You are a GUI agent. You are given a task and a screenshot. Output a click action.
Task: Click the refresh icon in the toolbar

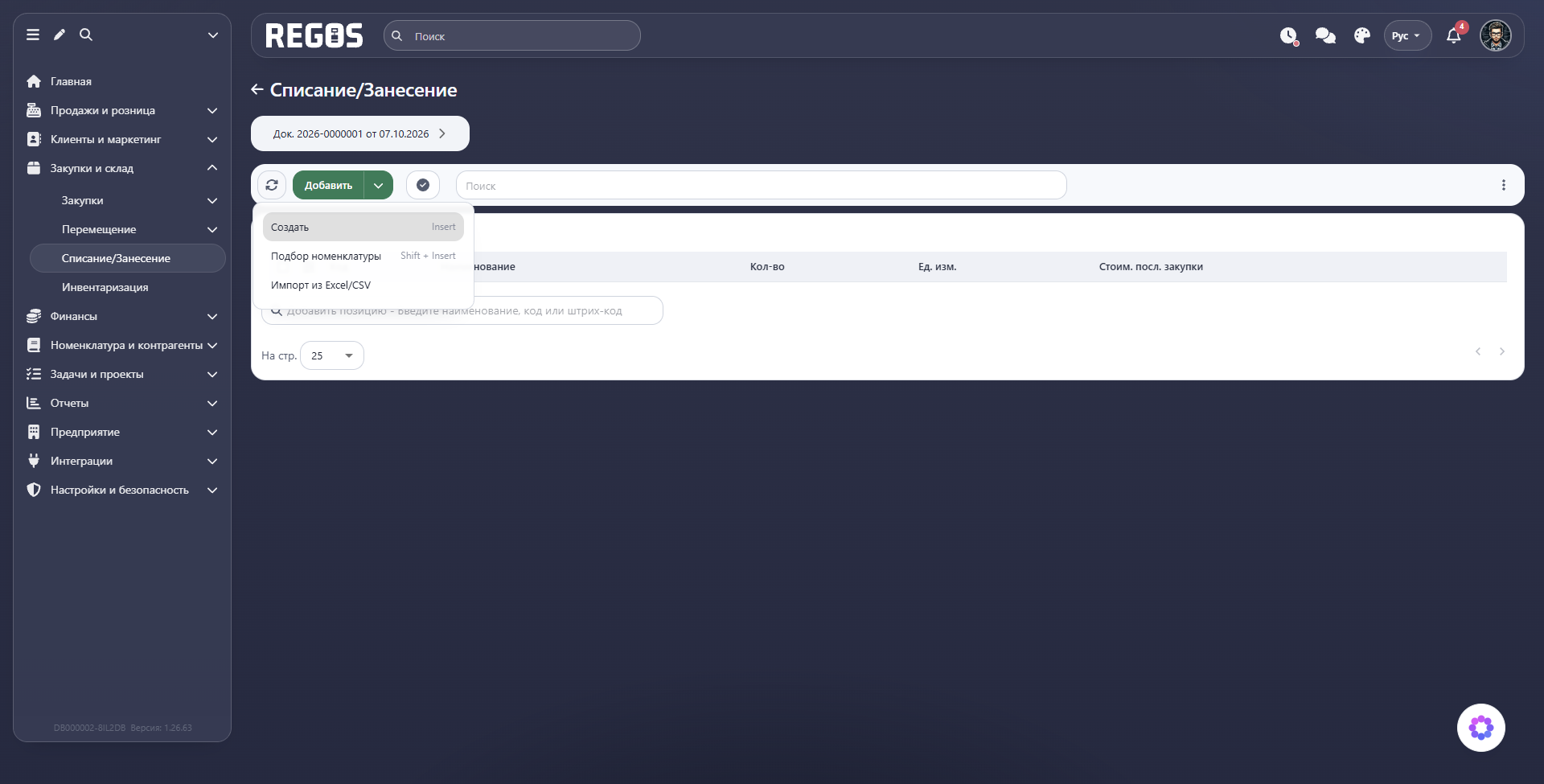272,185
